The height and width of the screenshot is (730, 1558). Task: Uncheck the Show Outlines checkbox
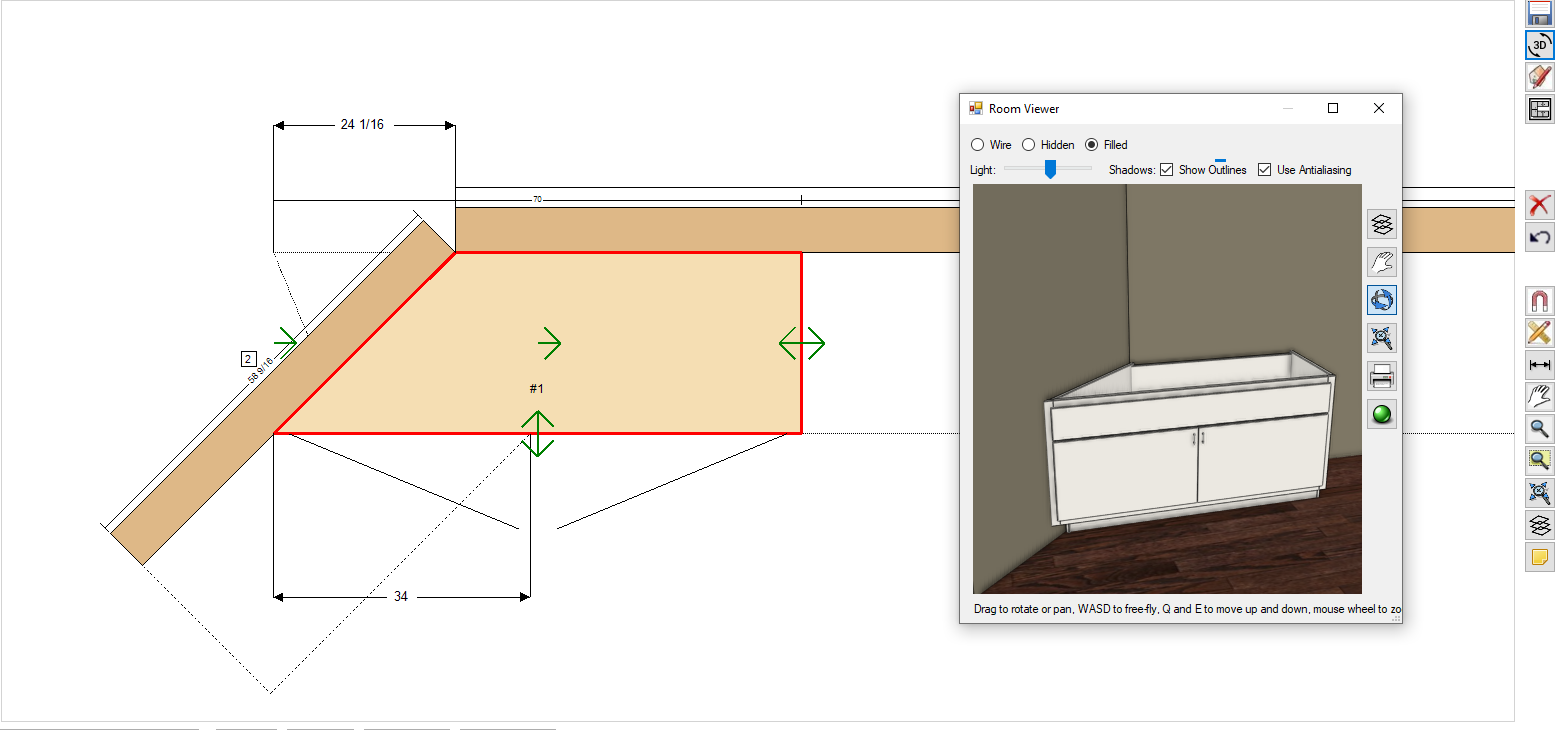point(1166,170)
